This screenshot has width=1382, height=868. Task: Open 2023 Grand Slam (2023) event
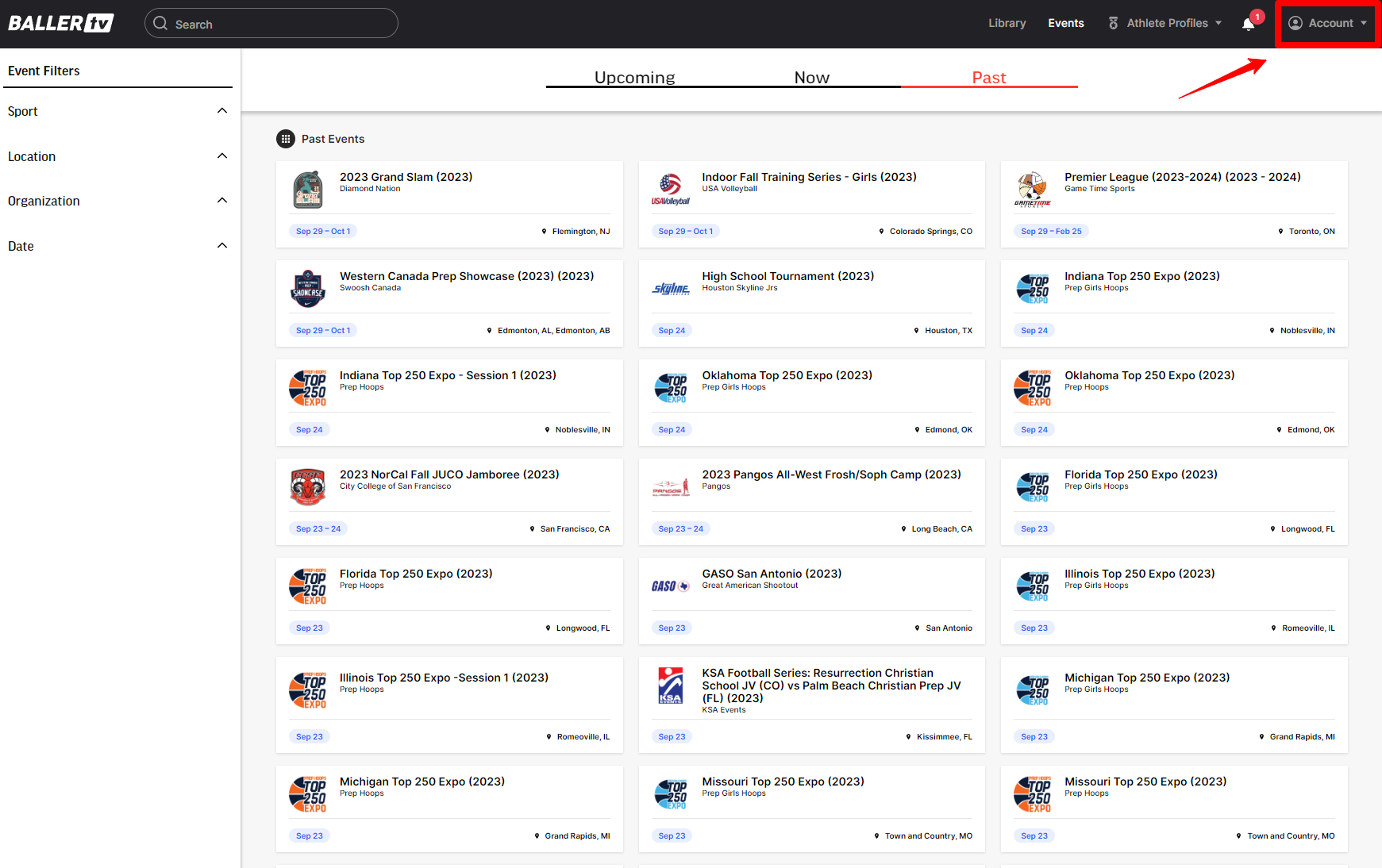[406, 177]
